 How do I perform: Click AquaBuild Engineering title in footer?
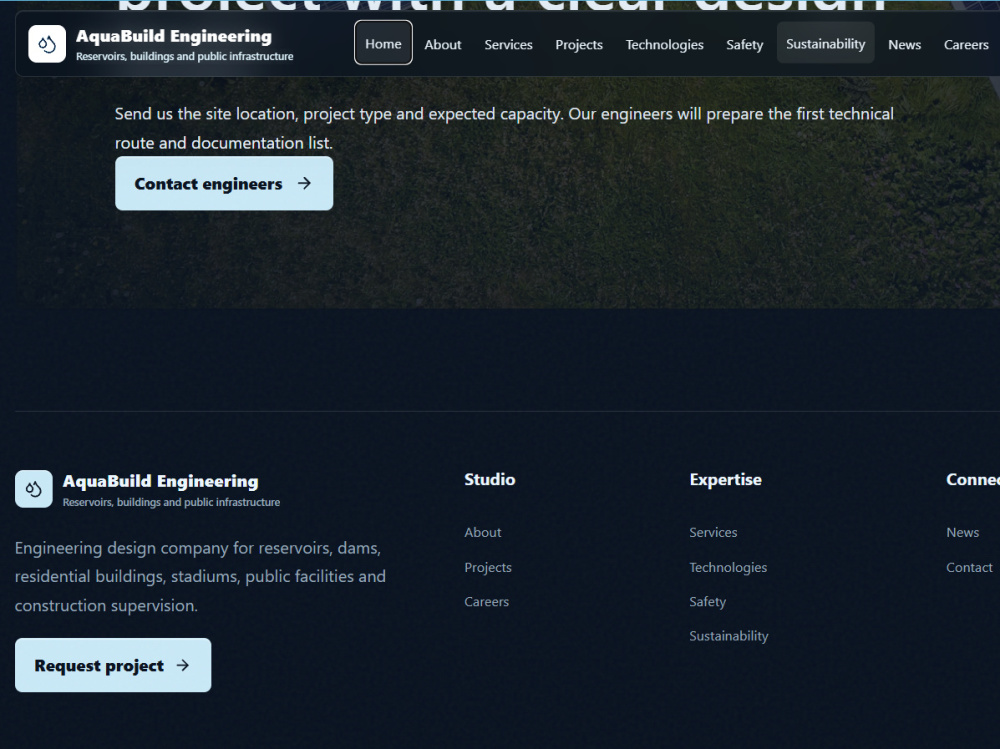click(161, 481)
